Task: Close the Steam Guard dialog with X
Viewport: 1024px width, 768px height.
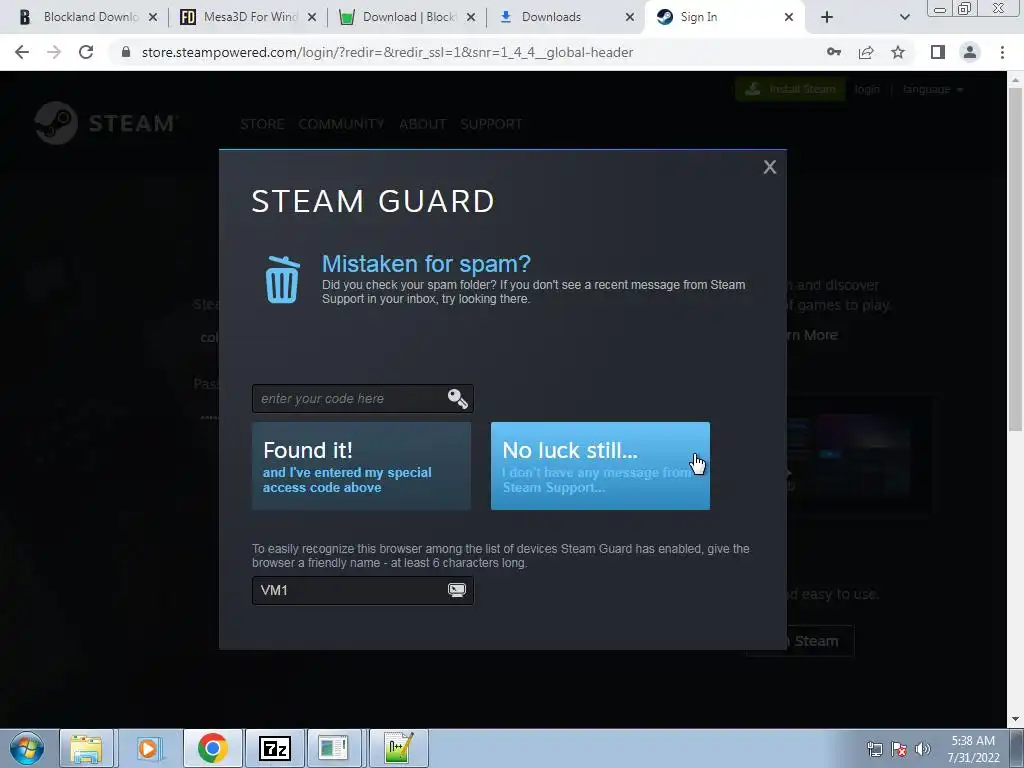Action: (x=769, y=167)
